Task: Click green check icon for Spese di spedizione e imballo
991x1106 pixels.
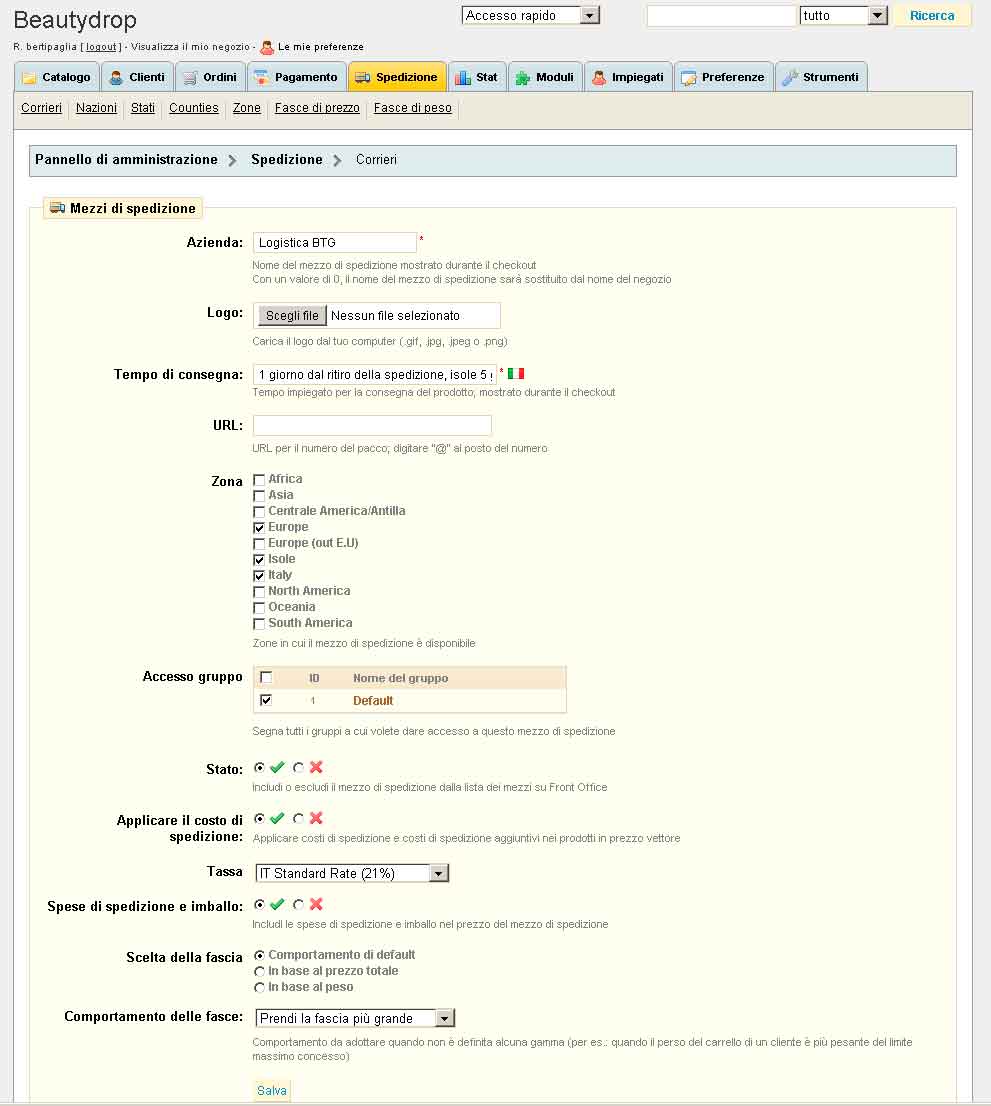Action: coord(277,904)
